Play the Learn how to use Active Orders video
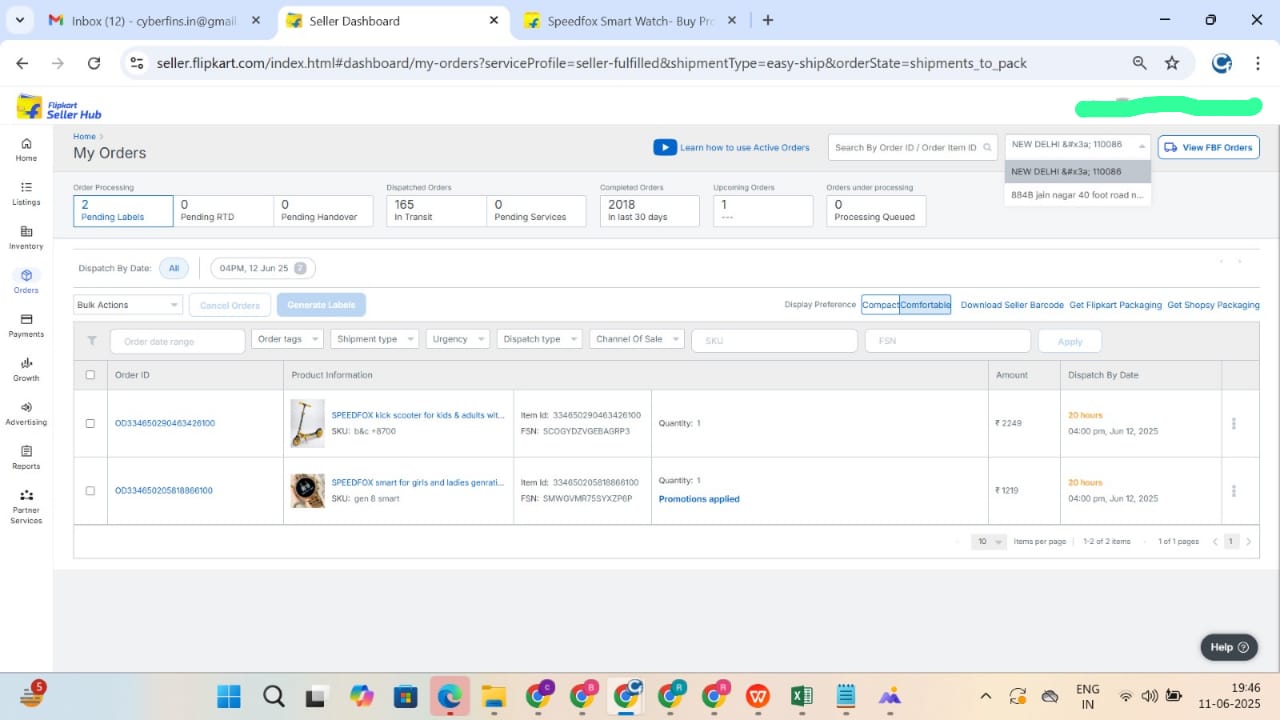 point(665,147)
